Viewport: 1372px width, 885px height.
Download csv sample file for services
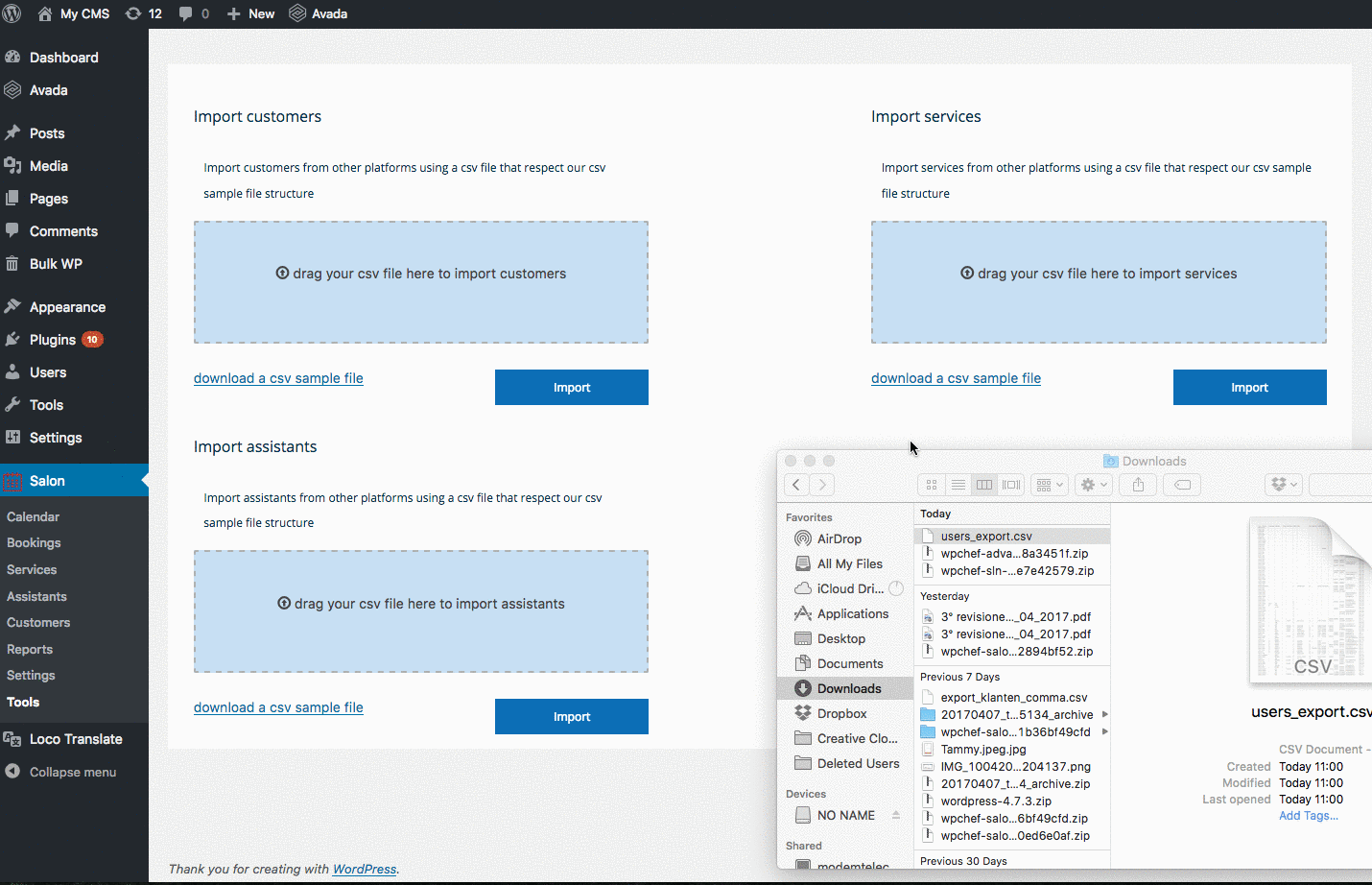(x=956, y=378)
